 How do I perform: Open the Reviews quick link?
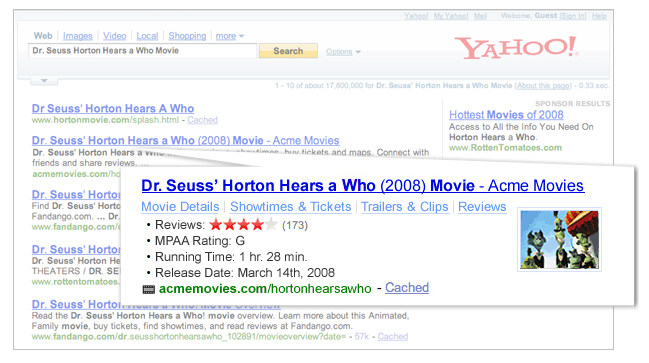[482, 207]
